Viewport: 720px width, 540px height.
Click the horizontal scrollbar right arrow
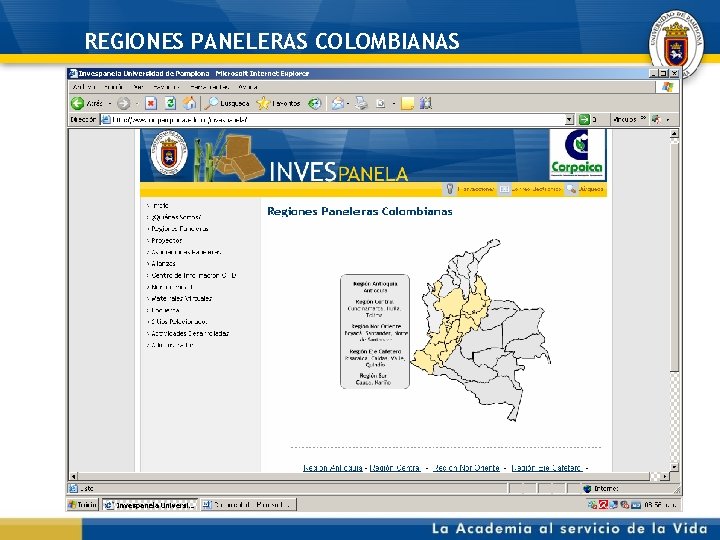click(664, 477)
